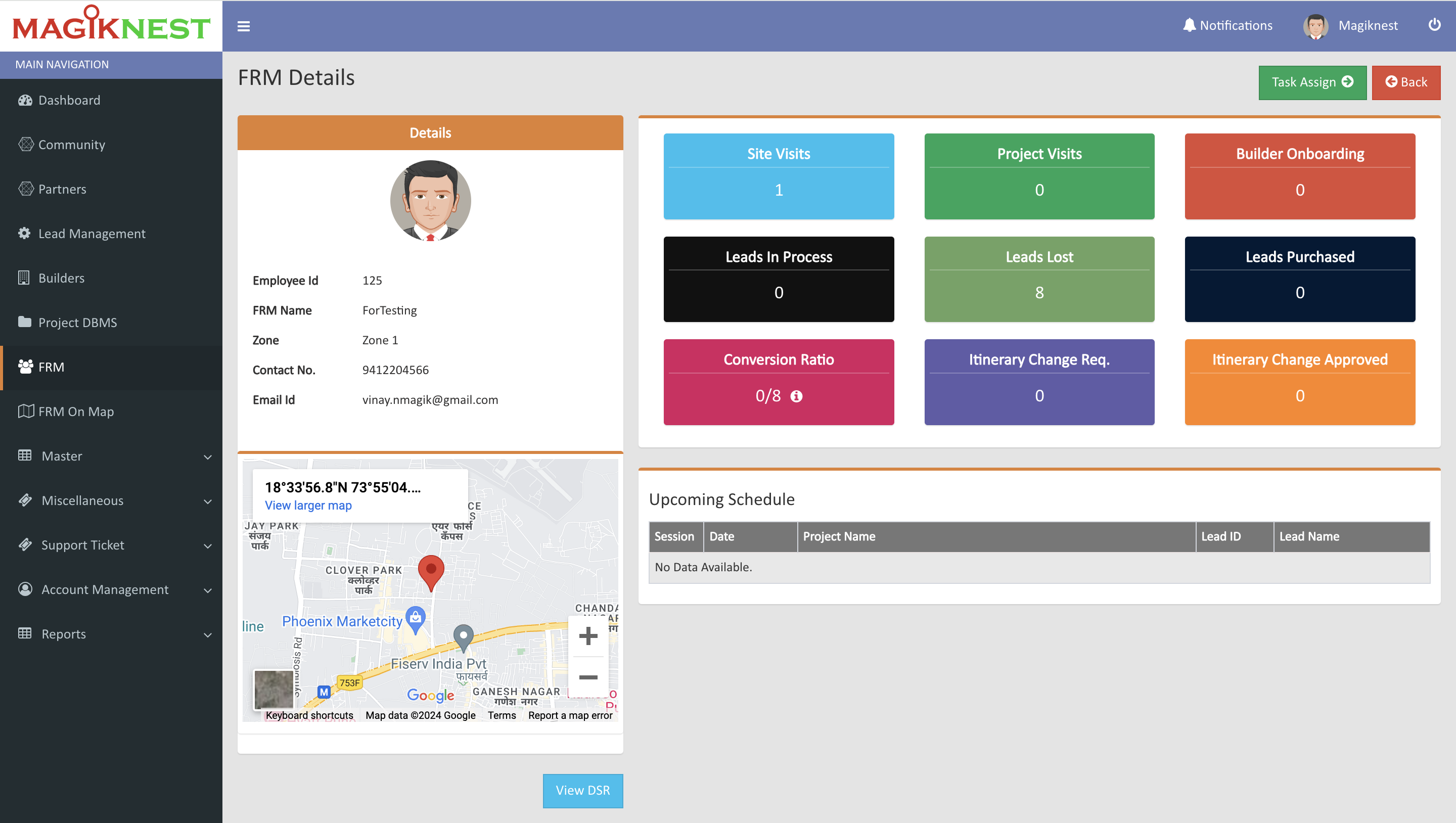Open the Lead Management menu item

111,233
